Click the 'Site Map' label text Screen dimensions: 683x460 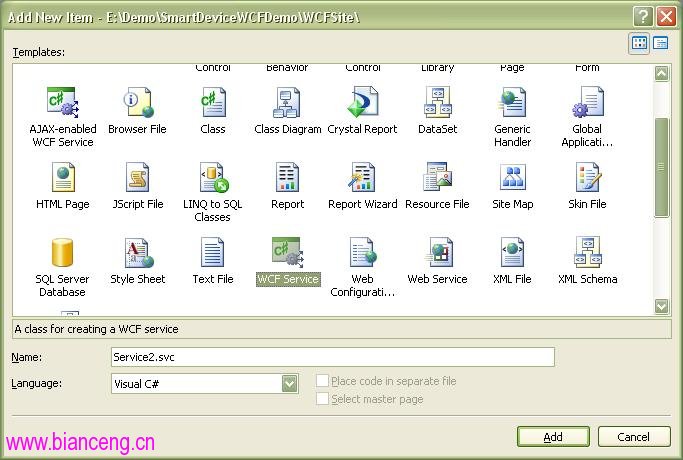click(x=513, y=204)
